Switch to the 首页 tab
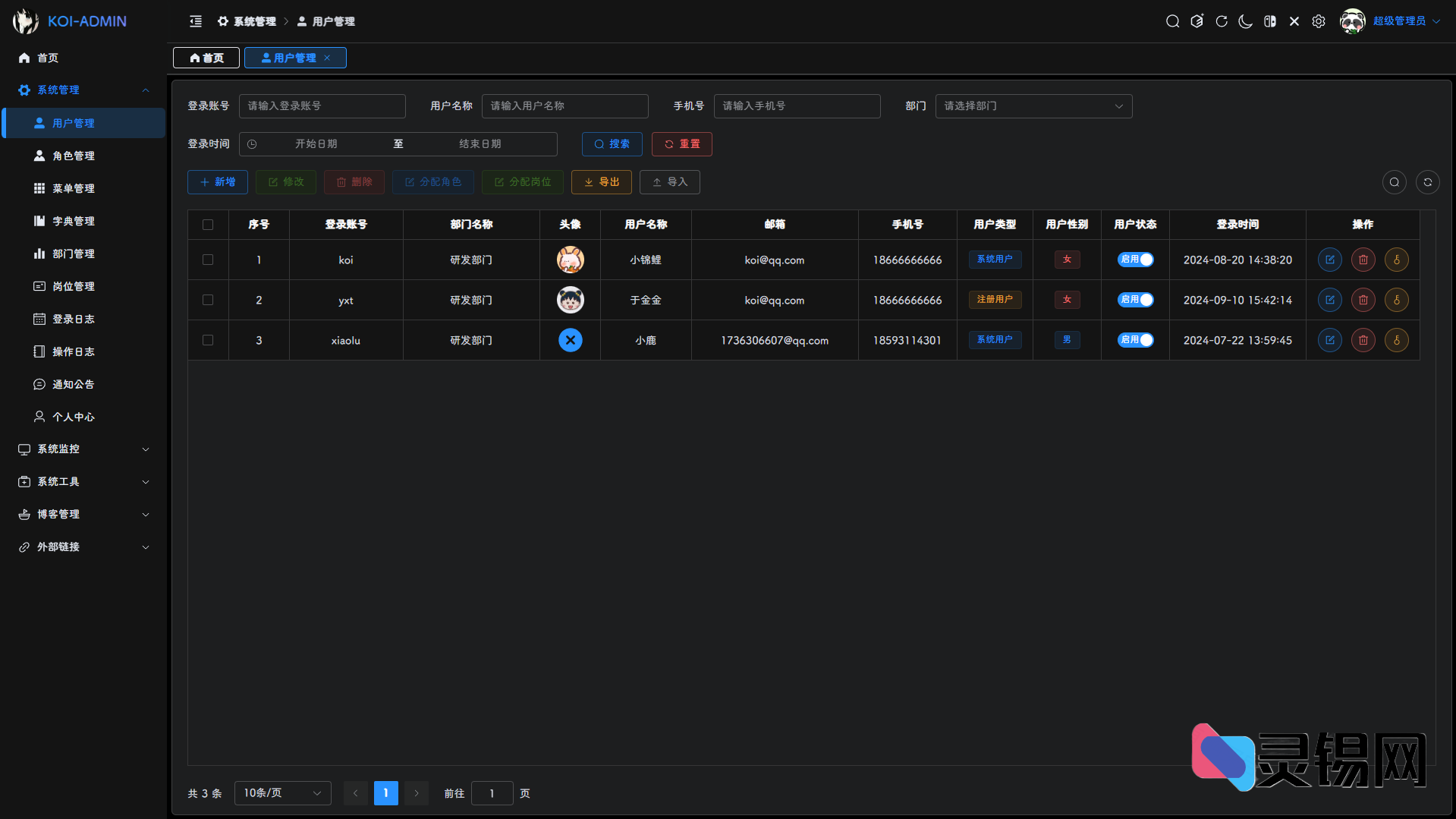The image size is (1456, 819). tap(206, 58)
